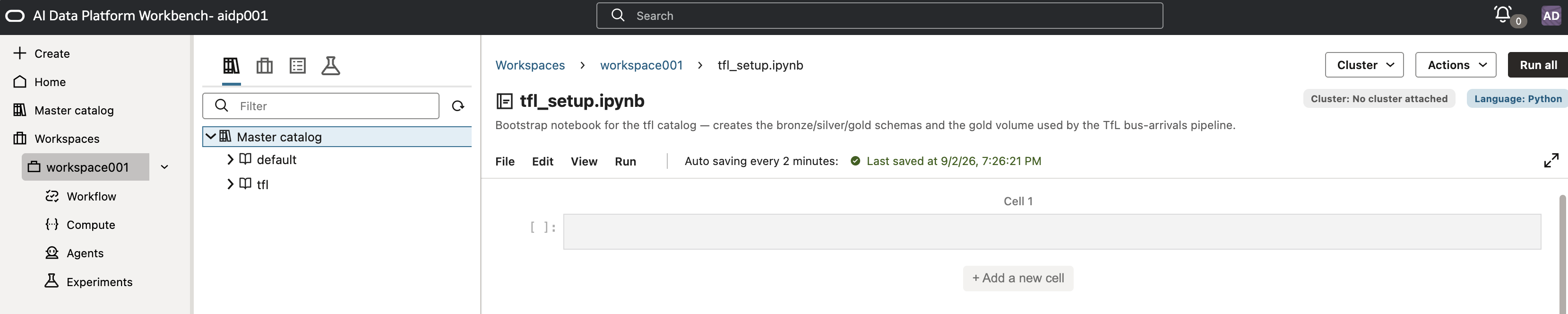This screenshot has height=314, width=1568.
Task: Open the View menu
Action: pyautogui.click(x=584, y=161)
